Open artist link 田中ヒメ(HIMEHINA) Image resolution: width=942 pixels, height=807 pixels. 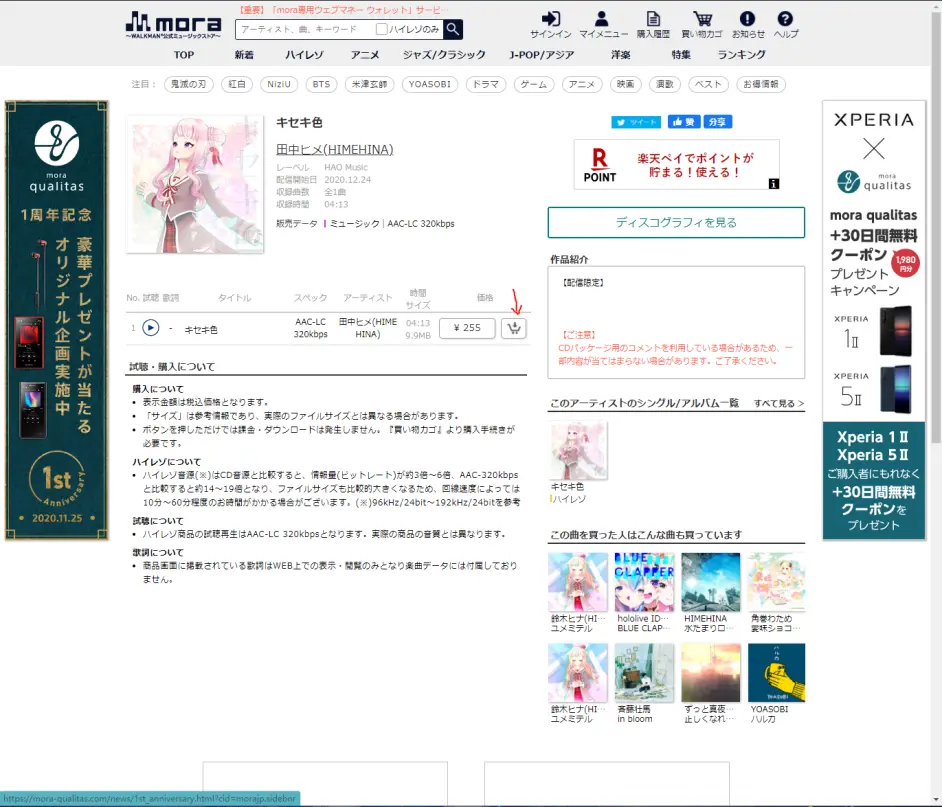[335, 149]
